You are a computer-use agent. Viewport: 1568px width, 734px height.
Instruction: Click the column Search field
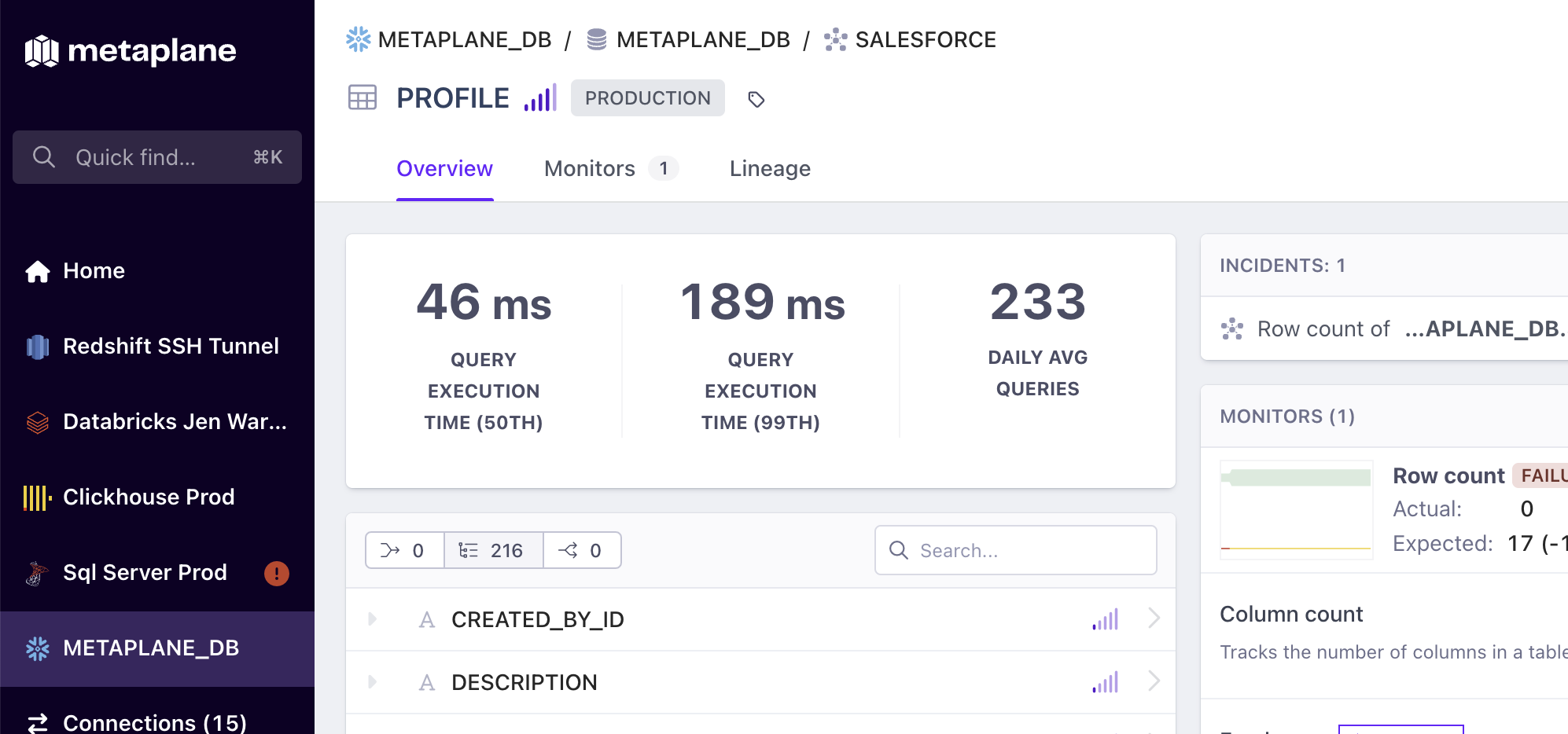tap(1016, 550)
